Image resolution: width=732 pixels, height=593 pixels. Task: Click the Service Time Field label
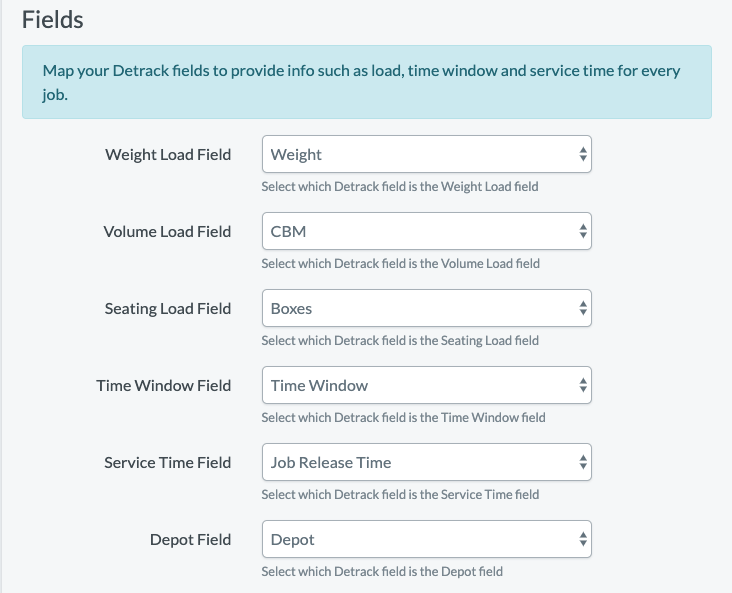click(x=168, y=463)
